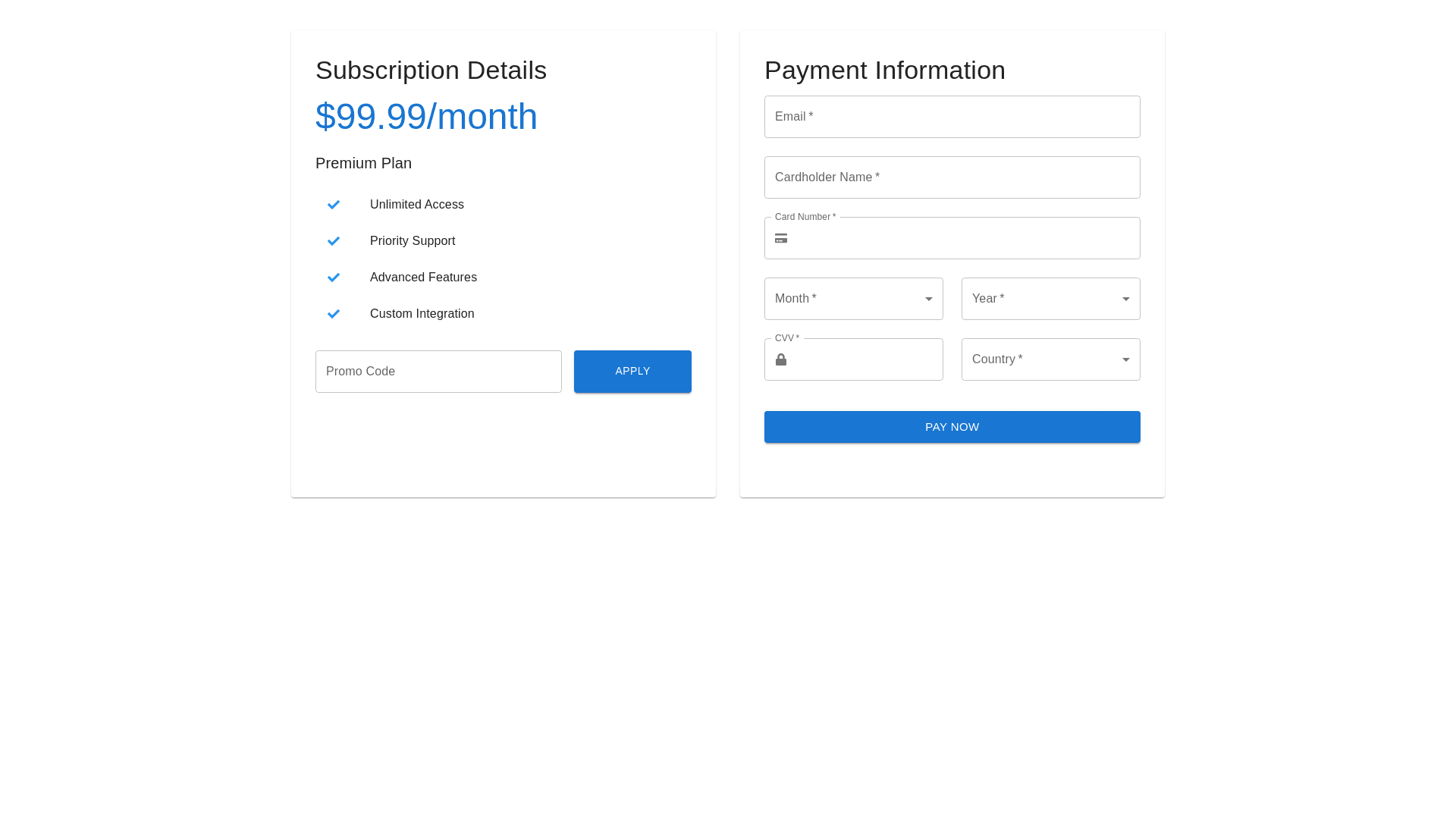
Task: Click the Month dropdown arrow
Action: click(x=929, y=299)
